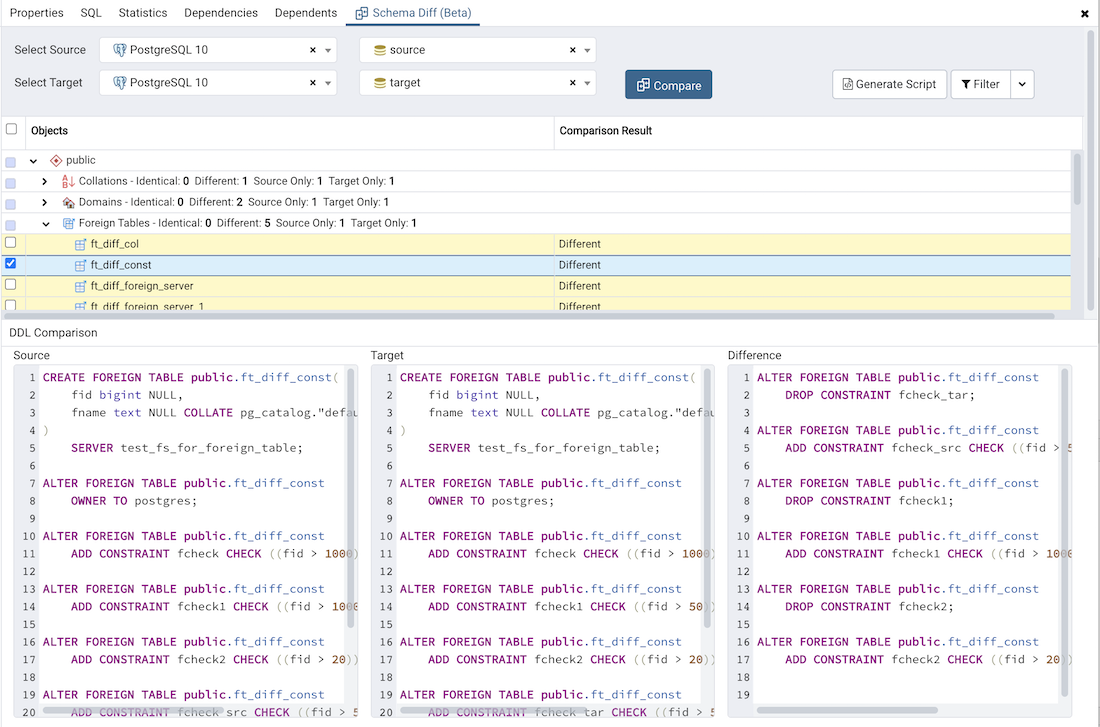This screenshot has height=727, width=1100.
Task: Toggle the public schema checkbox
Action: coord(11,162)
